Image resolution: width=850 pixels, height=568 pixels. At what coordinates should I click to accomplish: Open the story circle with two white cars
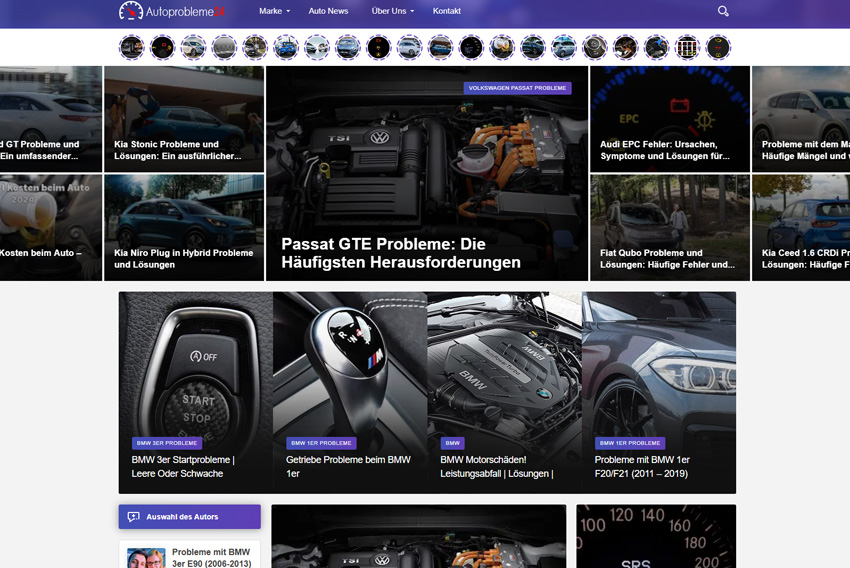coord(317,48)
